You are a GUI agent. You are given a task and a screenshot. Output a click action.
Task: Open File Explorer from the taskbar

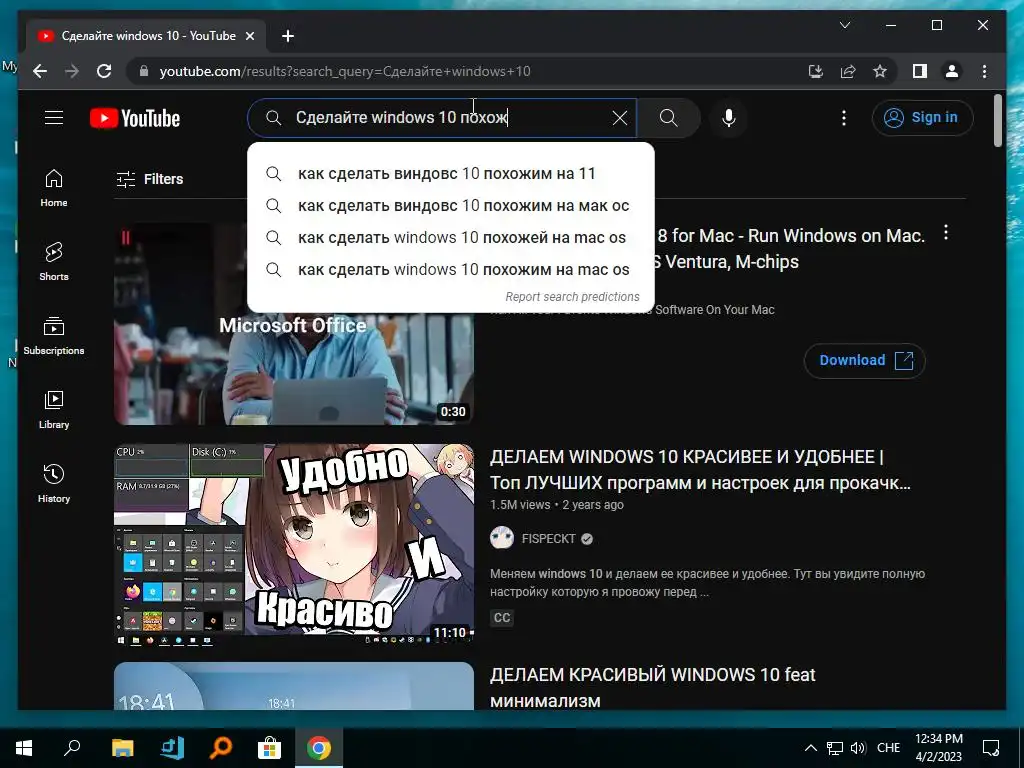click(122, 748)
